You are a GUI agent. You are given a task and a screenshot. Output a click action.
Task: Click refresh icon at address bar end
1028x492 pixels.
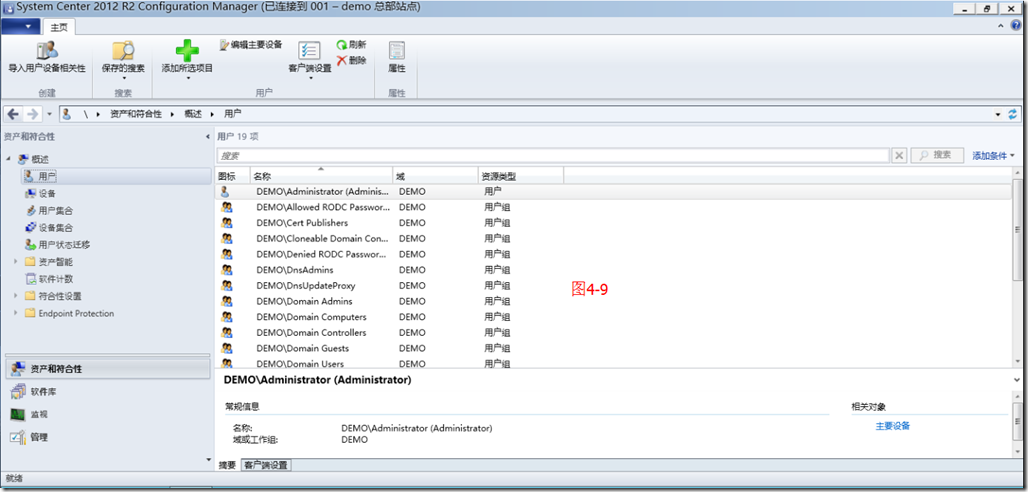1013,113
